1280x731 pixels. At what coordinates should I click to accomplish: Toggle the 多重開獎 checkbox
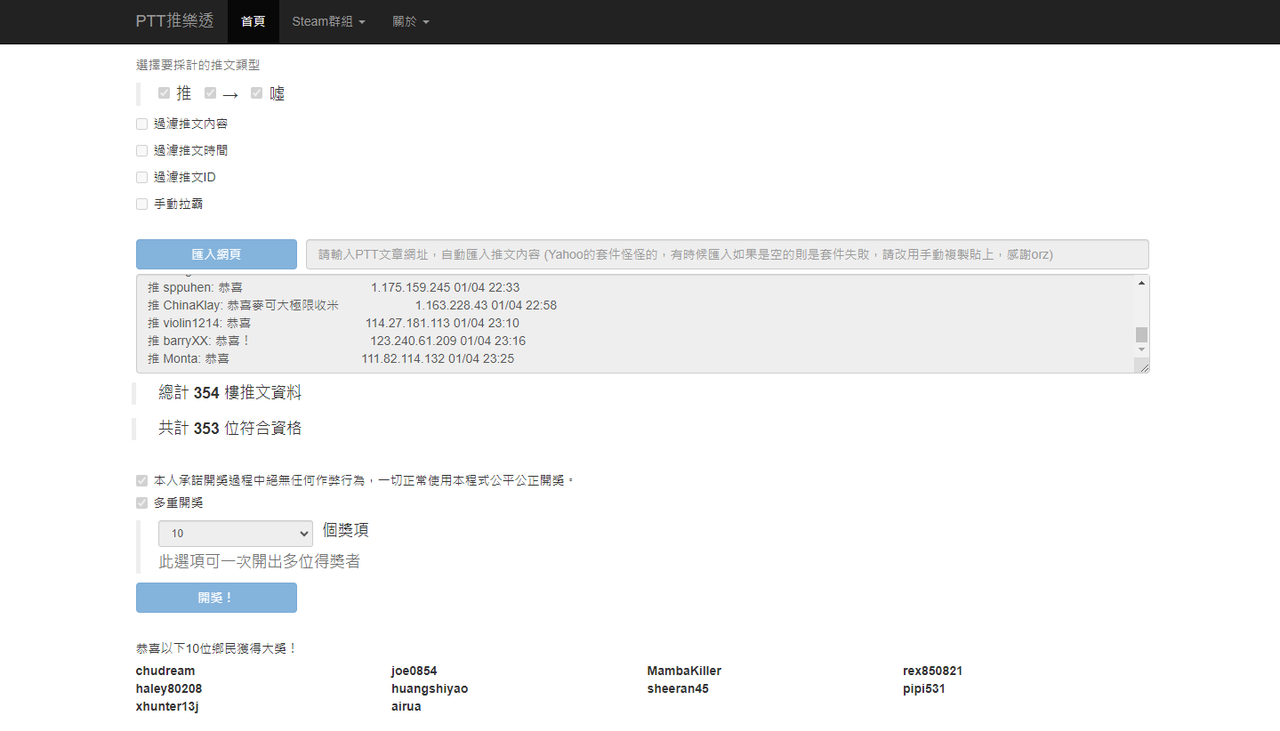pos(142,502)
